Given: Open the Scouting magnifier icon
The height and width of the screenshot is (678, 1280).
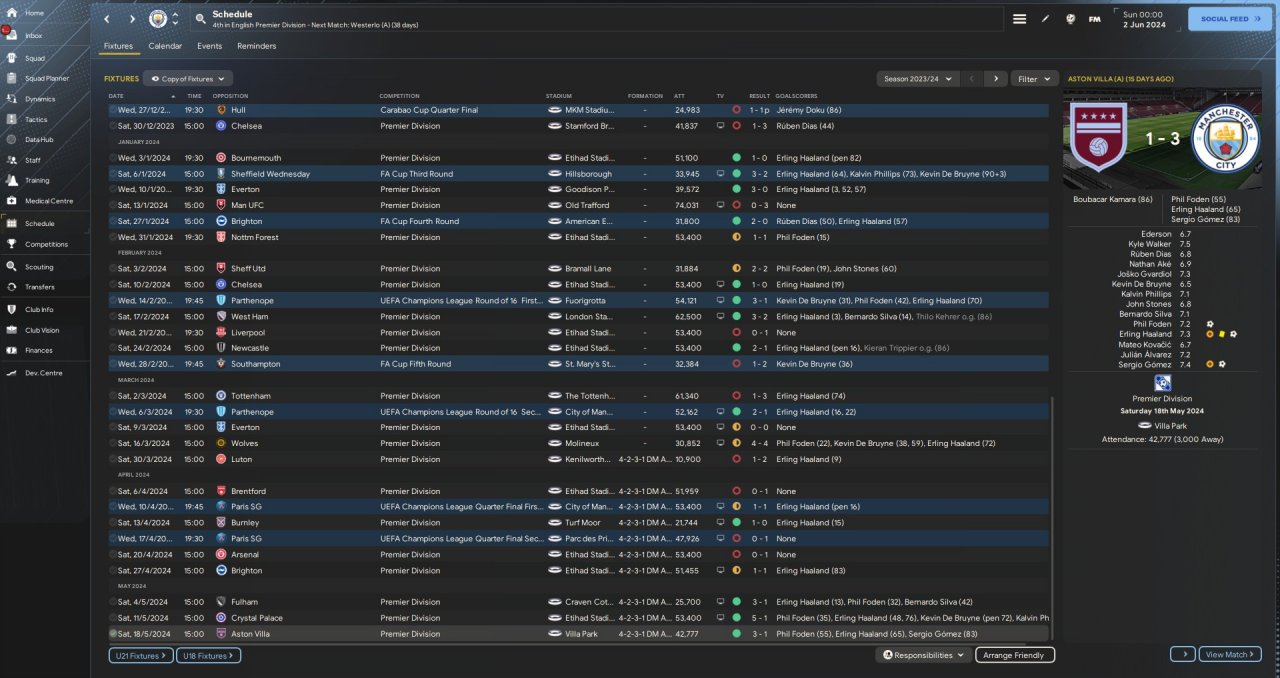Looking at the screenshot, I should [11, 267].
